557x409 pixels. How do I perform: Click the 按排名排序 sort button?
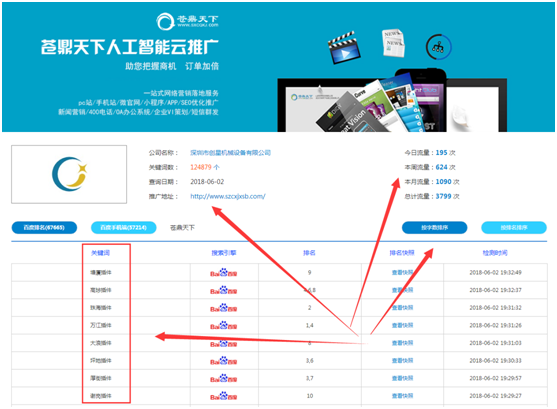point(514,227)
